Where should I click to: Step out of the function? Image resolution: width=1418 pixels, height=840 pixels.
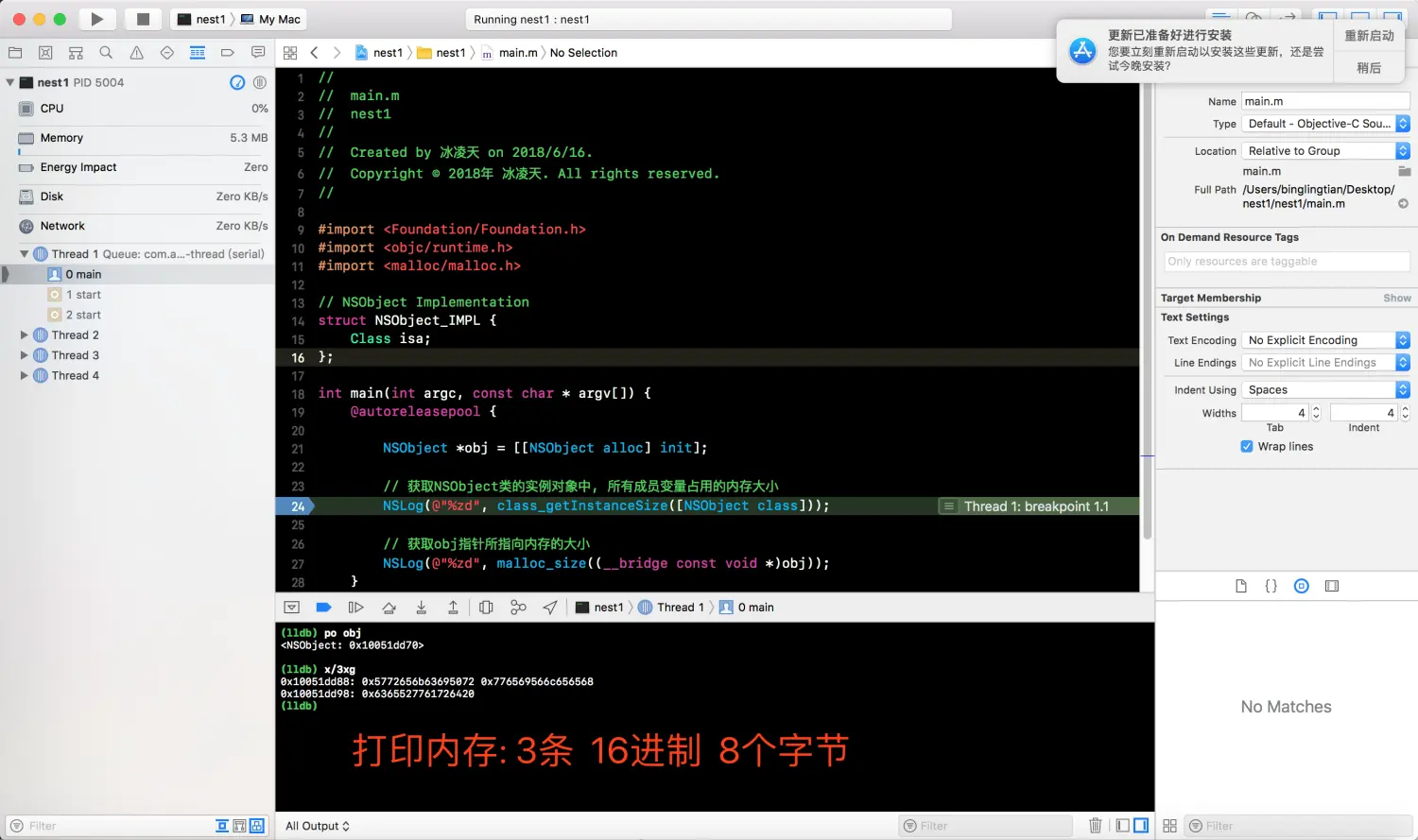[x=453, y=608]
